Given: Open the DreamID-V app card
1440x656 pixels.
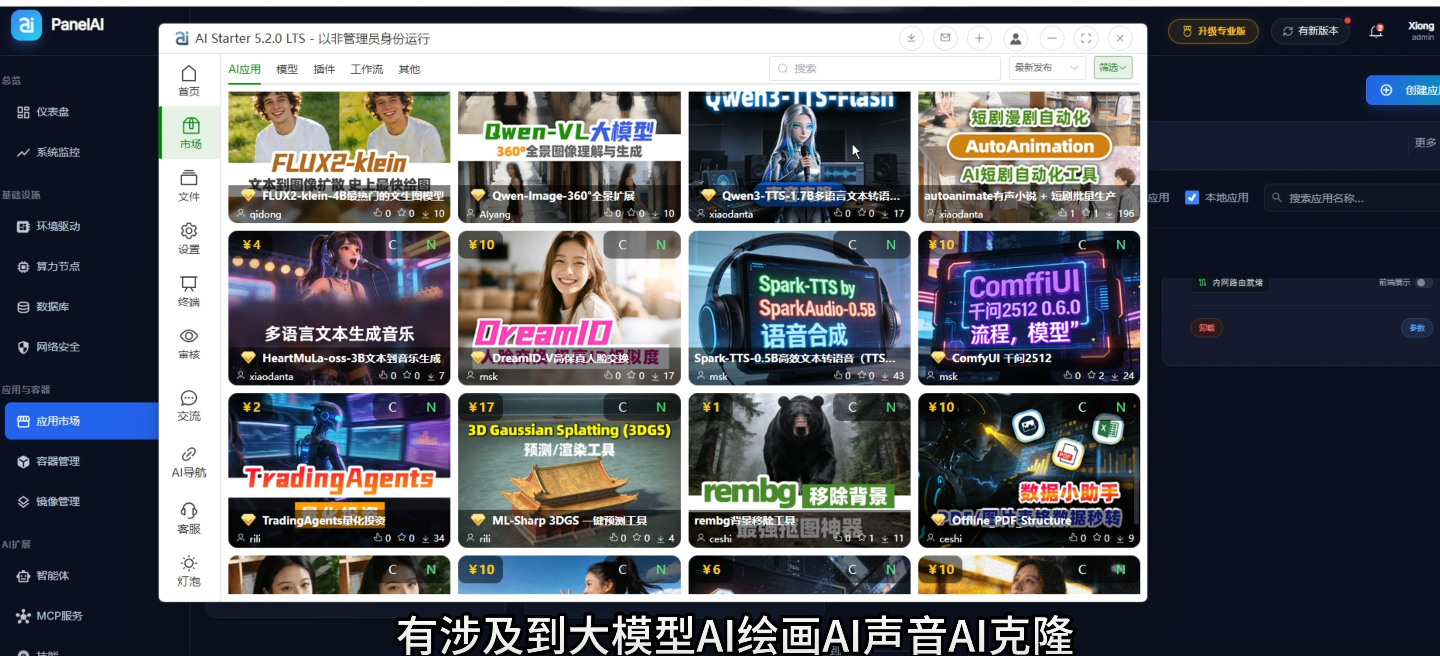Looking at the screenshot, I should (569, 308).
